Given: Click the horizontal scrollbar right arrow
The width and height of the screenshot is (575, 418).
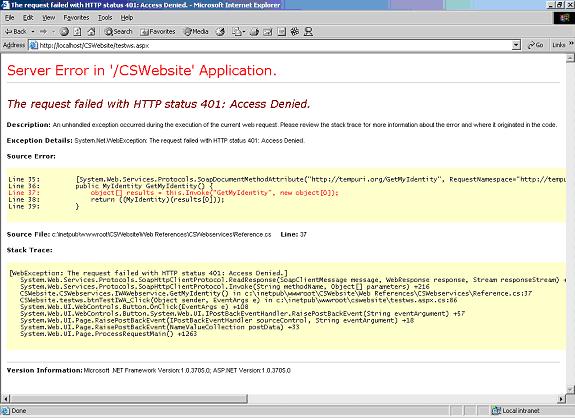Looking at the screenshot, I should (562, 399).
